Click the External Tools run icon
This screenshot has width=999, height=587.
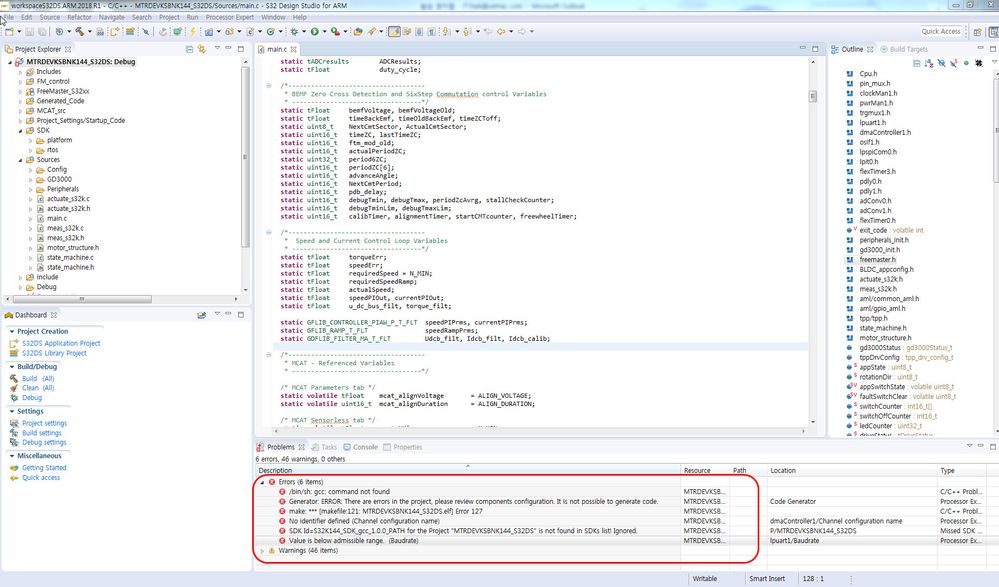pyautogui.click(x=334, y=31)
